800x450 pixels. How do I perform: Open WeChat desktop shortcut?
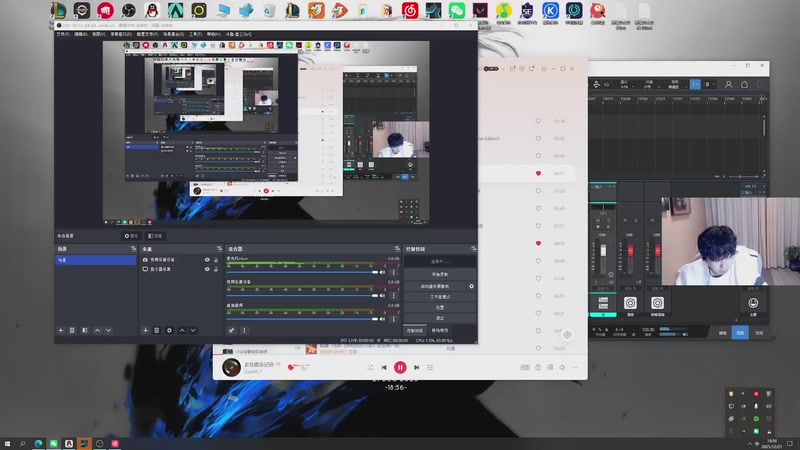point(457,10)
